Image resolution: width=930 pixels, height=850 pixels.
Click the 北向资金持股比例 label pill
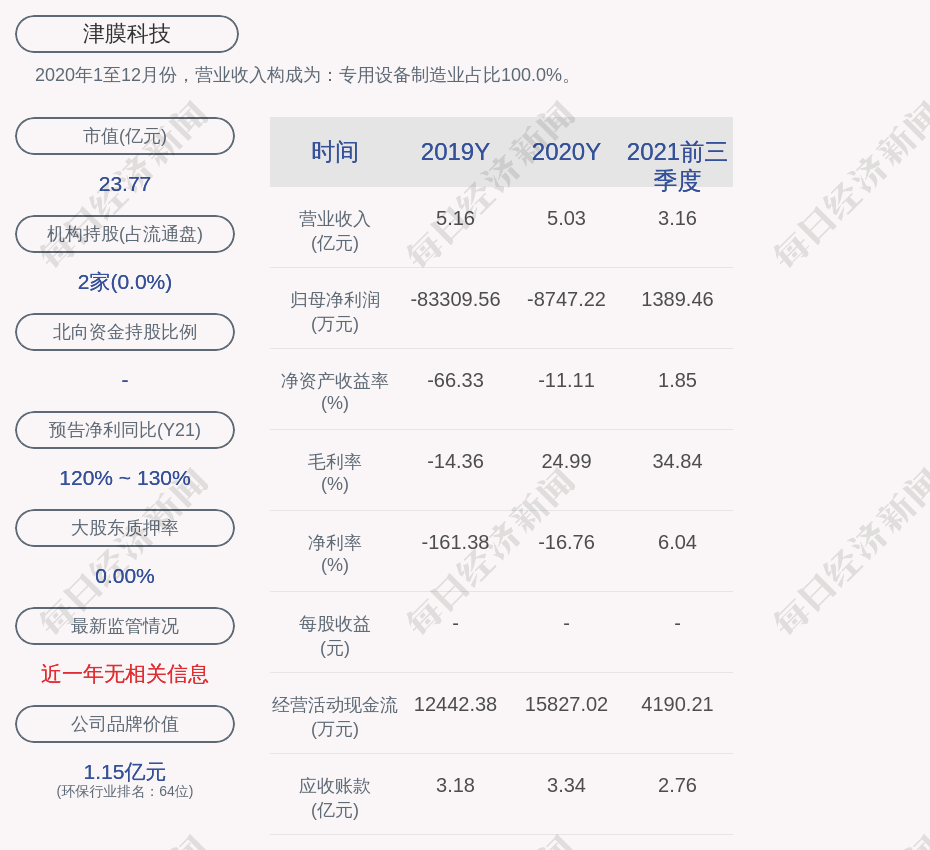[125, 332]
